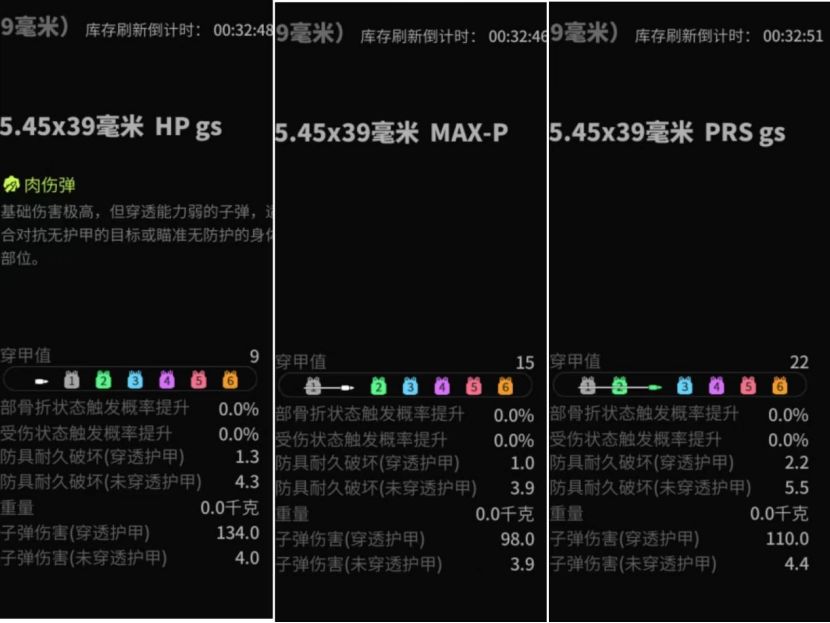Click the 库存刷新倒计时 label in MAX-P panel
Image resolution: width=830 pixels, height=623 pixels.
point(418,37)
